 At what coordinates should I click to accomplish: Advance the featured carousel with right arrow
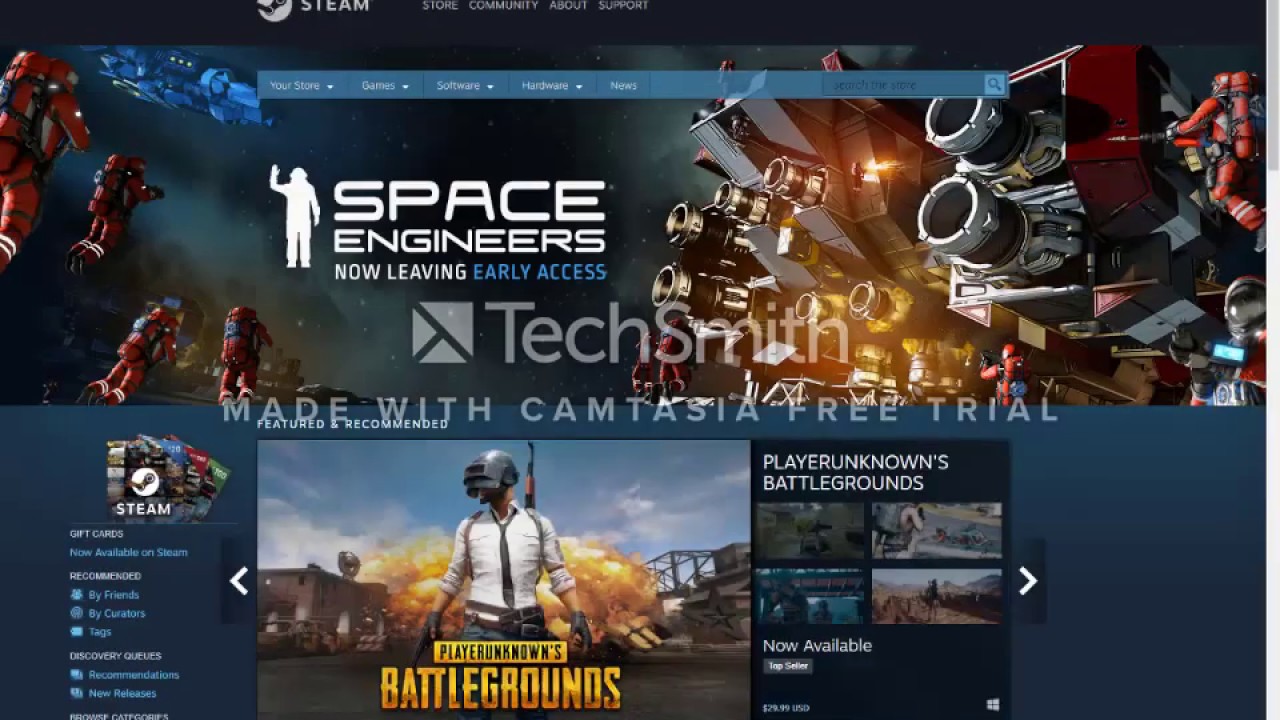tap(1028, 581)
